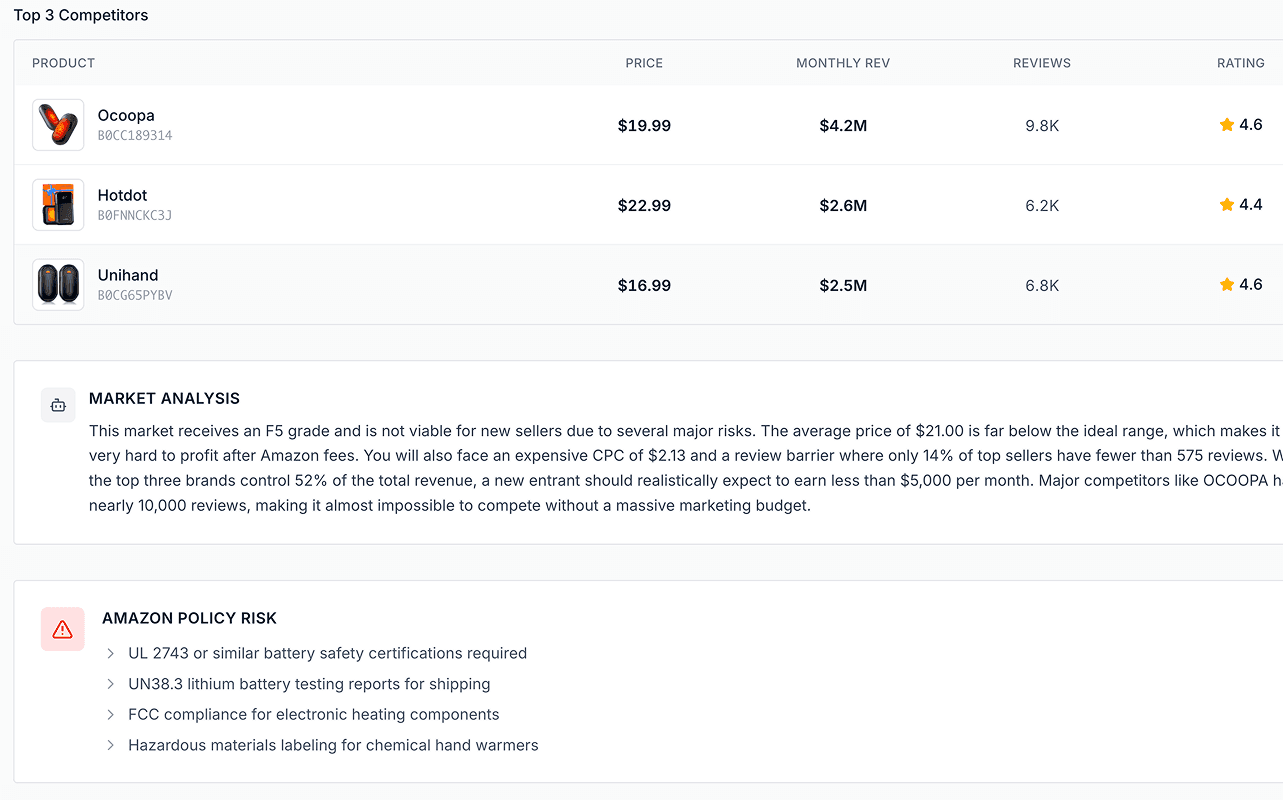
Task: Click the PRODUCT column header
Action: (x=63, y=63)
